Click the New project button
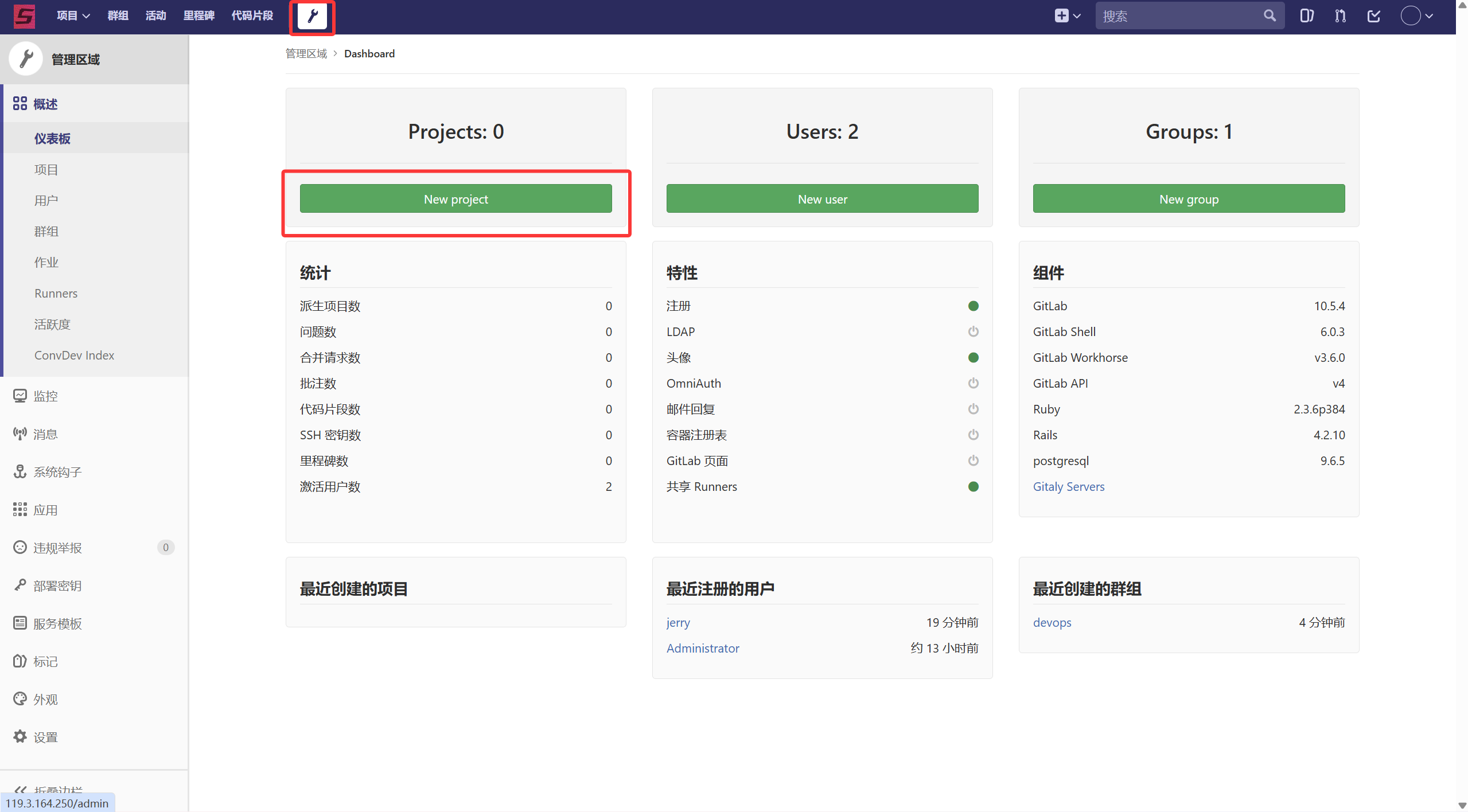This screenshot has height=812, width=1468. [455, 198]
